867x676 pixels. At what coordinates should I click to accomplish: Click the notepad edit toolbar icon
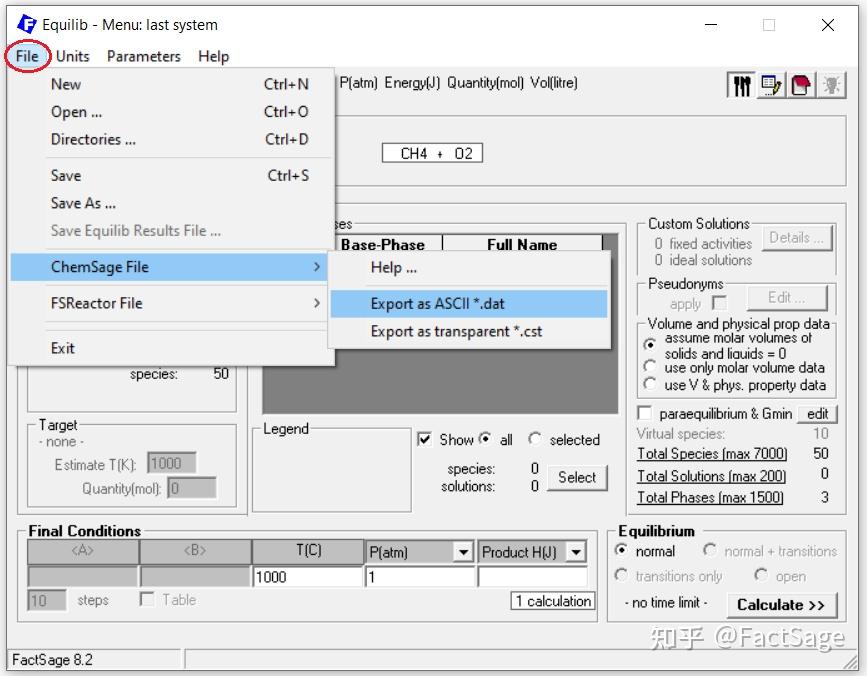(x=771, y=86)
